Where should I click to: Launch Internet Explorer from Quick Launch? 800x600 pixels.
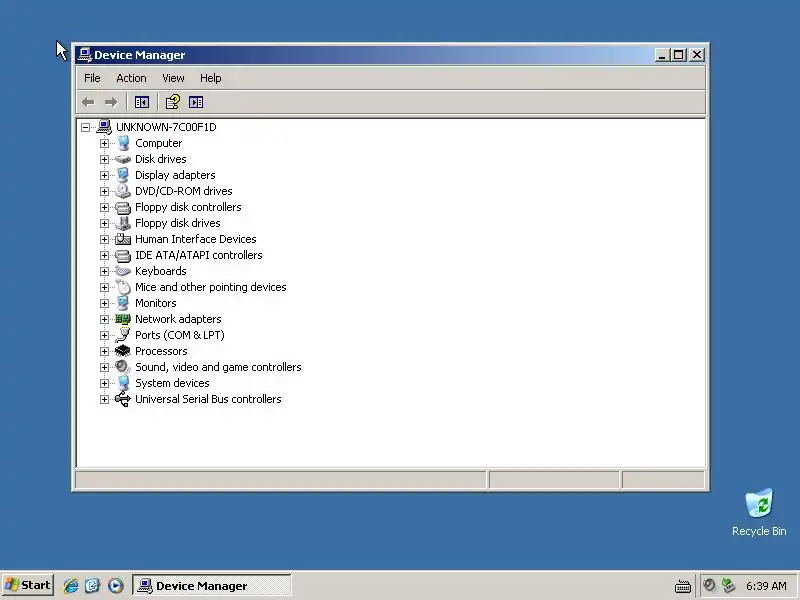pyautogui.click(x=71, y=586)
